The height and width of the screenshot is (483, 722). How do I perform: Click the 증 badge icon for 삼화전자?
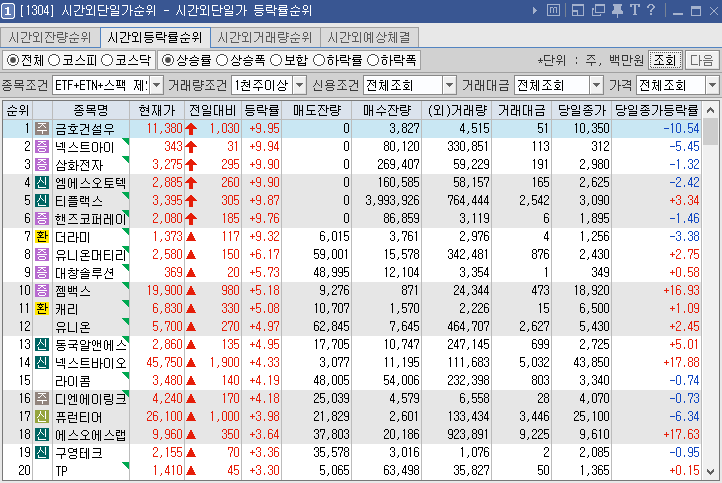click(42, 164)
